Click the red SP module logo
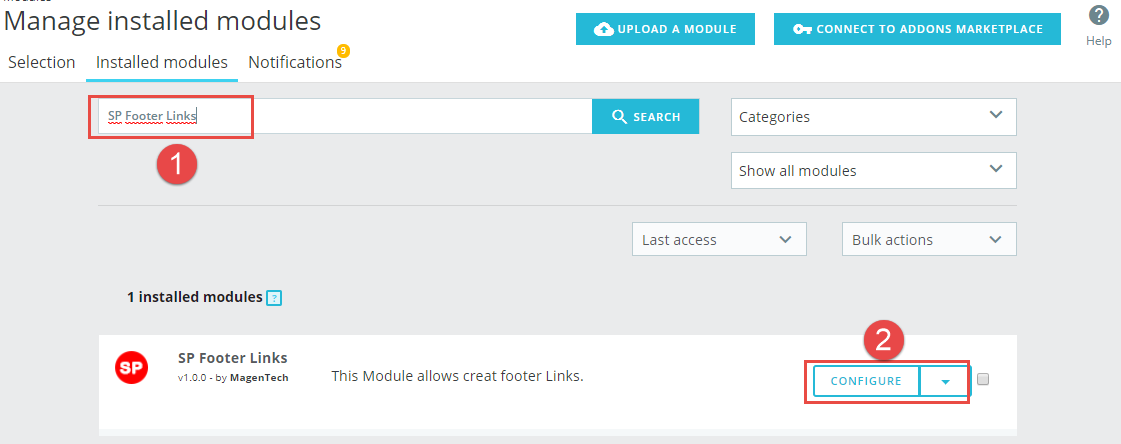Viewport: 1121px width, 444px height. tap(132, 368)
